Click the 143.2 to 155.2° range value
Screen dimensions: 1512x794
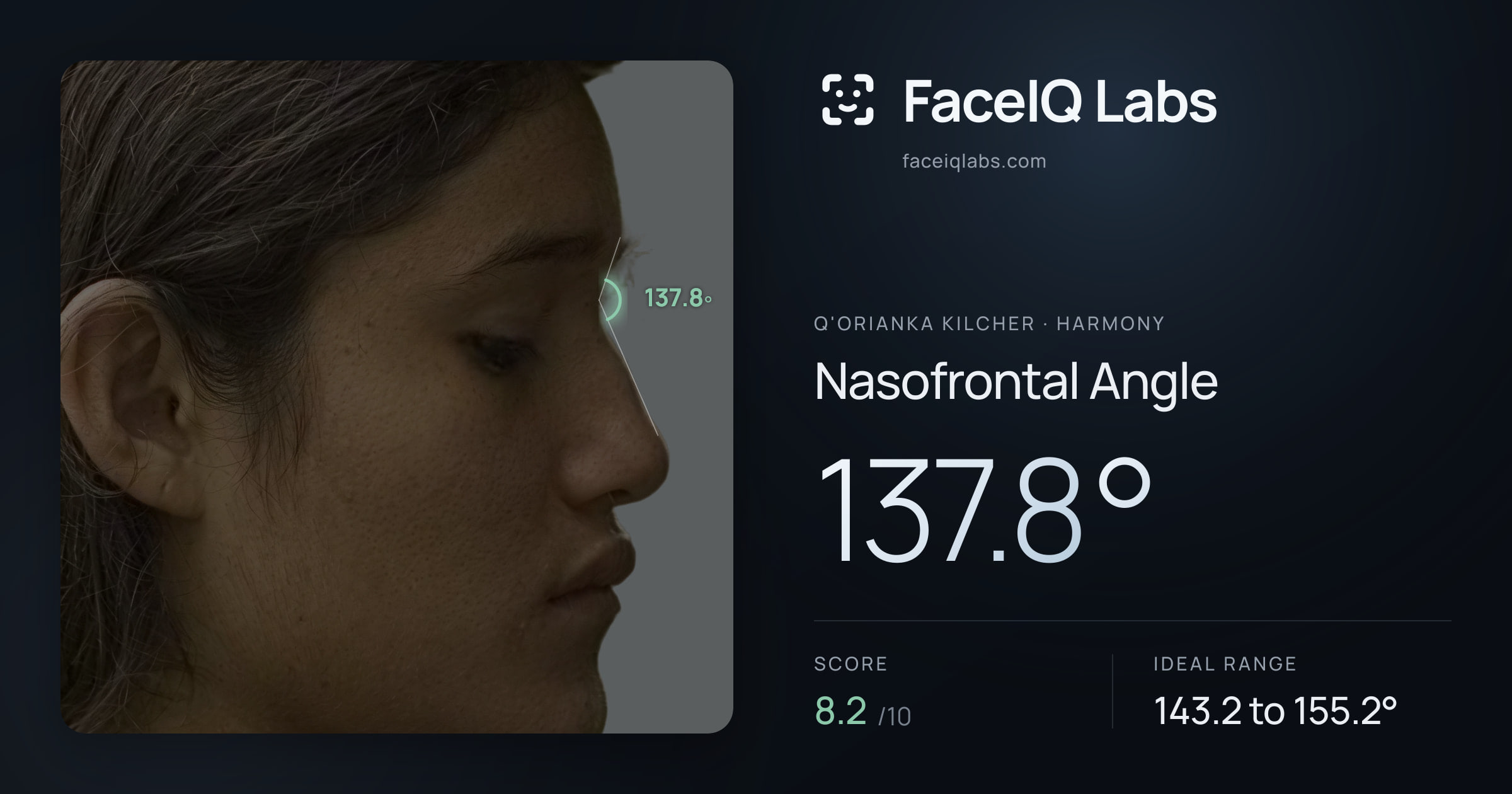point(1275,711)
